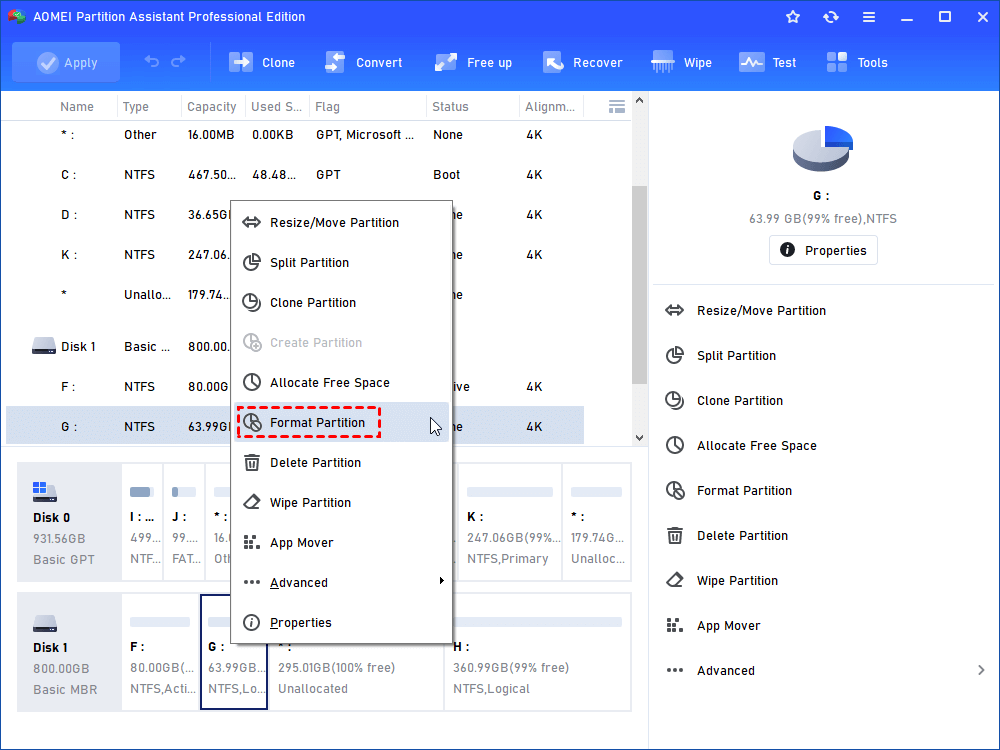Click the Type column header
This screenshot has width=1000, height=750.
136,107
